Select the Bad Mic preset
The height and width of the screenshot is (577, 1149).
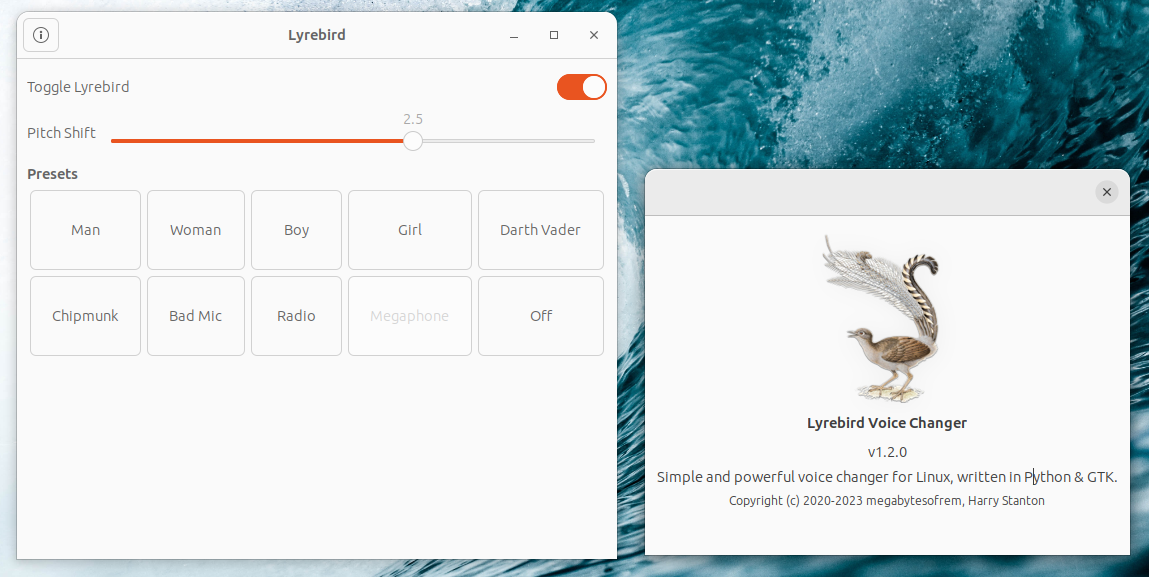[x=196, y=316]
